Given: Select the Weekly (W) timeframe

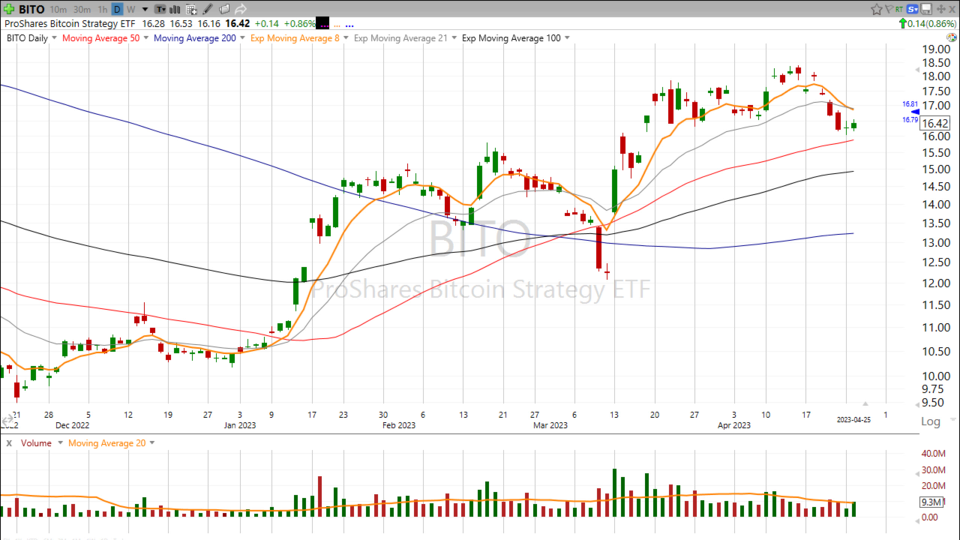Looking at the screenshot, I should [x=130, y=8].
